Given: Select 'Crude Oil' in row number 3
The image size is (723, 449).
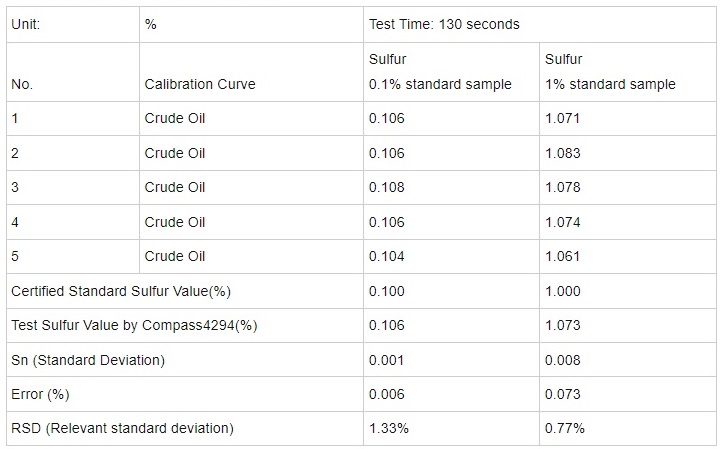Looking at the screenshot, I should point(175,187).
